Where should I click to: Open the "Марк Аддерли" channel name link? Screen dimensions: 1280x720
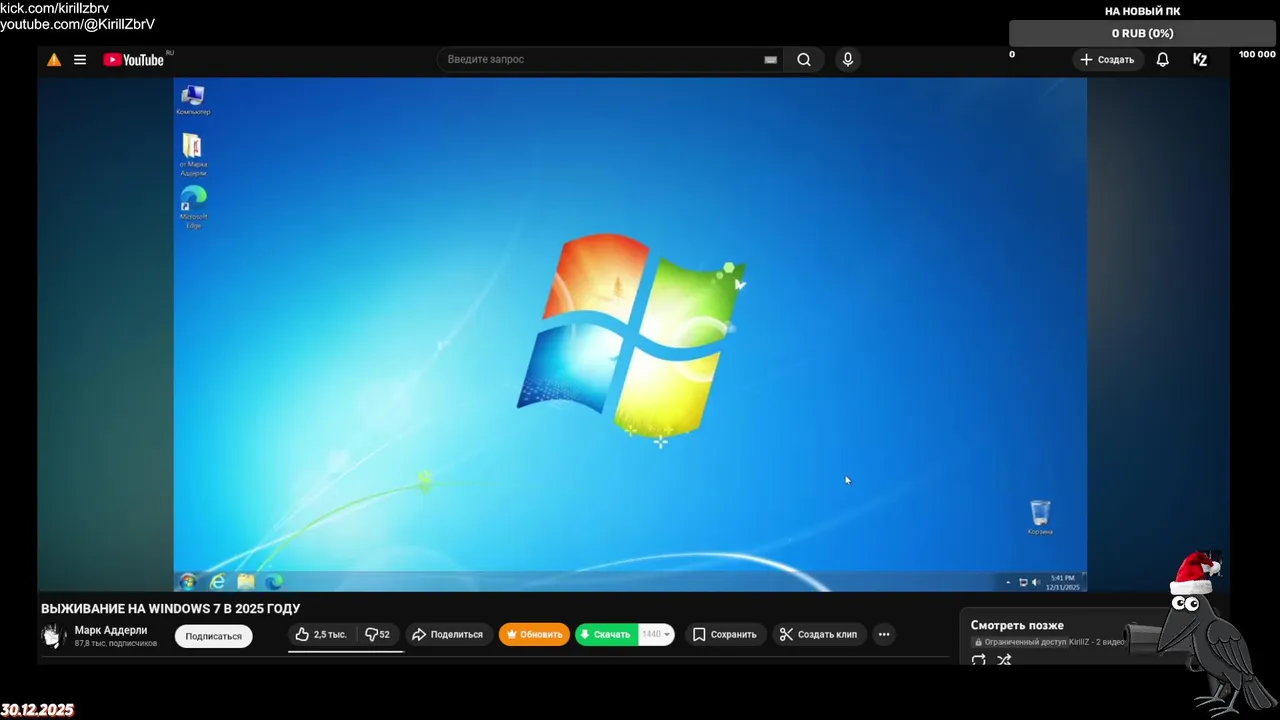point(111,630)
